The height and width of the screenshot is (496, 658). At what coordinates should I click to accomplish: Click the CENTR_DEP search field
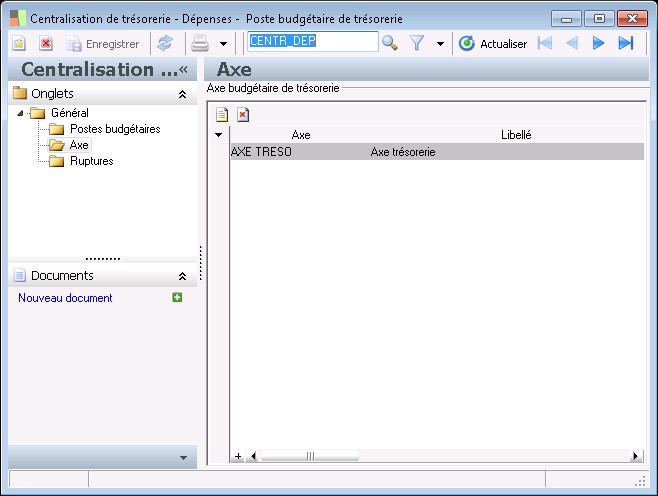(313, 42)
